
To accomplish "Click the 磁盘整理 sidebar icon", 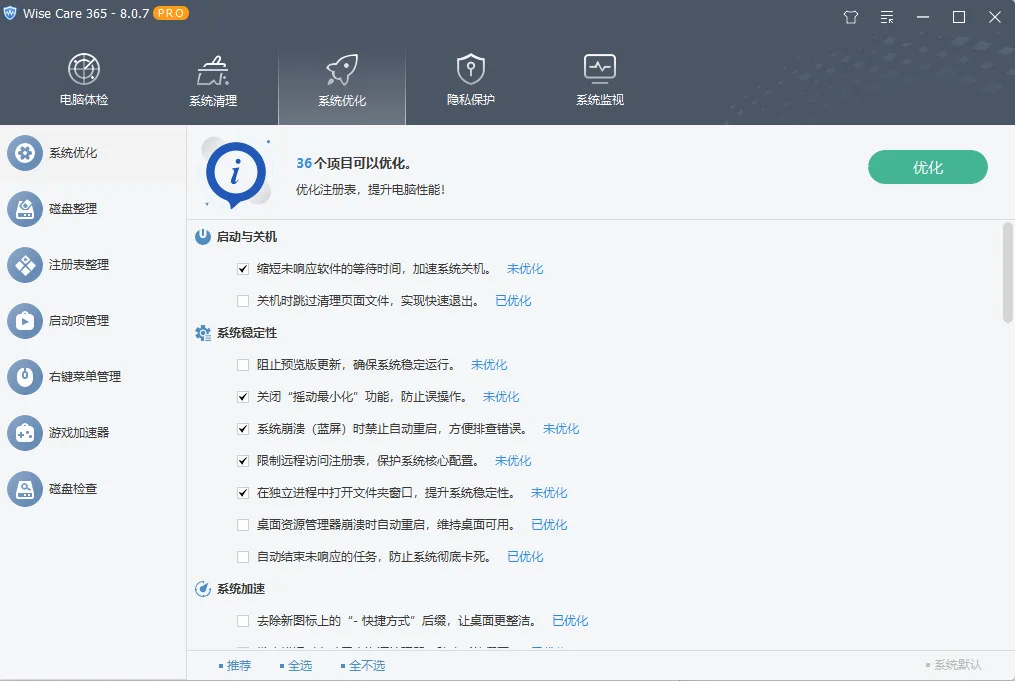I will (25, 208).
